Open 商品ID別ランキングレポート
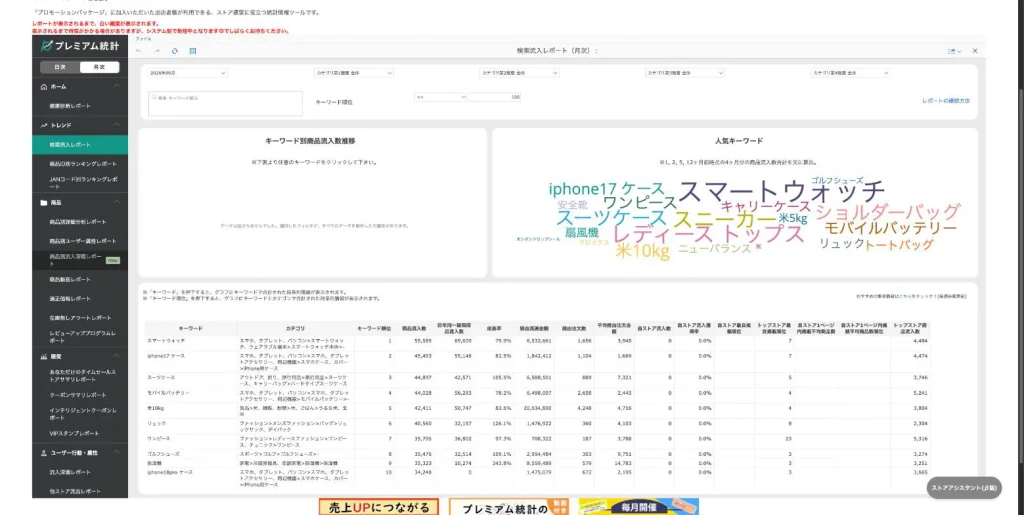 [x=83, y=164]
